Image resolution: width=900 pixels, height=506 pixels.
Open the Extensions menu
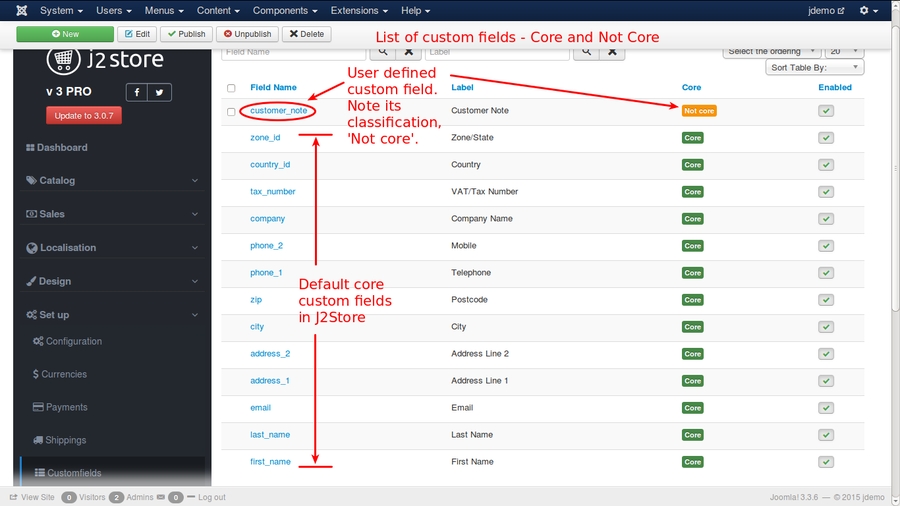click(x=359, y=10)
